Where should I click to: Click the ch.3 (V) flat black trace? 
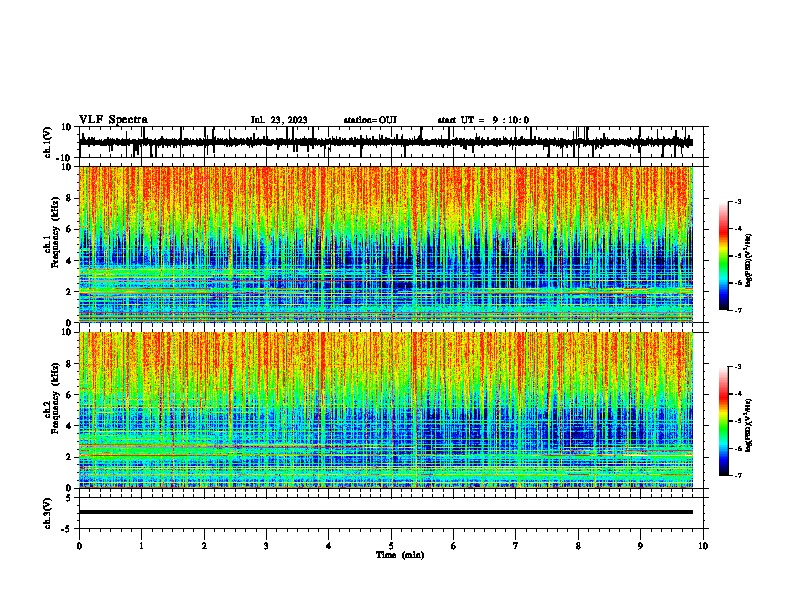[385, 512]
